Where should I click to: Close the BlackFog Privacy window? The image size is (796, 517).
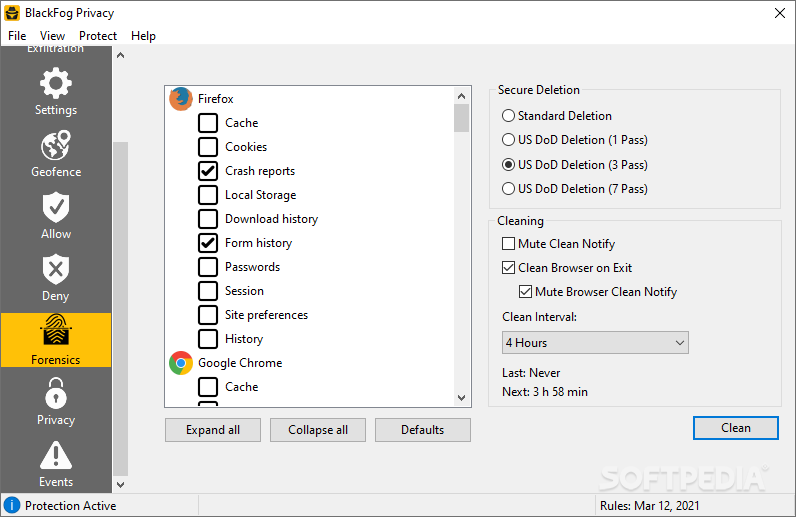click(x=780, y=13)
